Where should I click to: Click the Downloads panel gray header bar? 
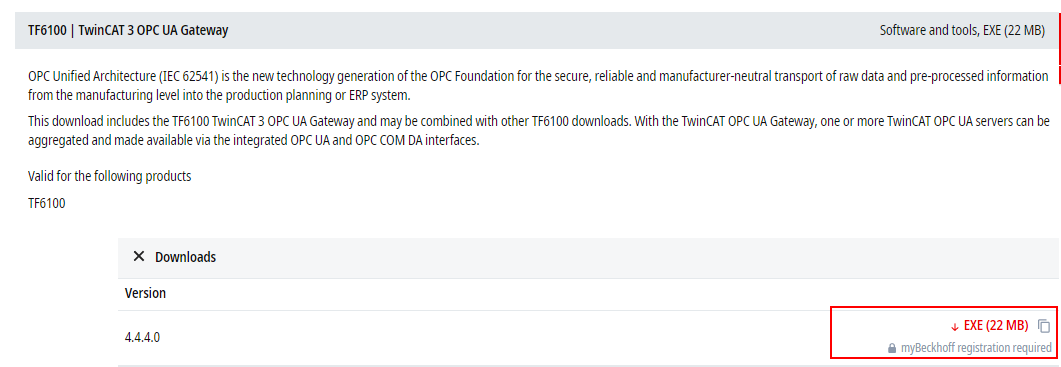(587, 257)
